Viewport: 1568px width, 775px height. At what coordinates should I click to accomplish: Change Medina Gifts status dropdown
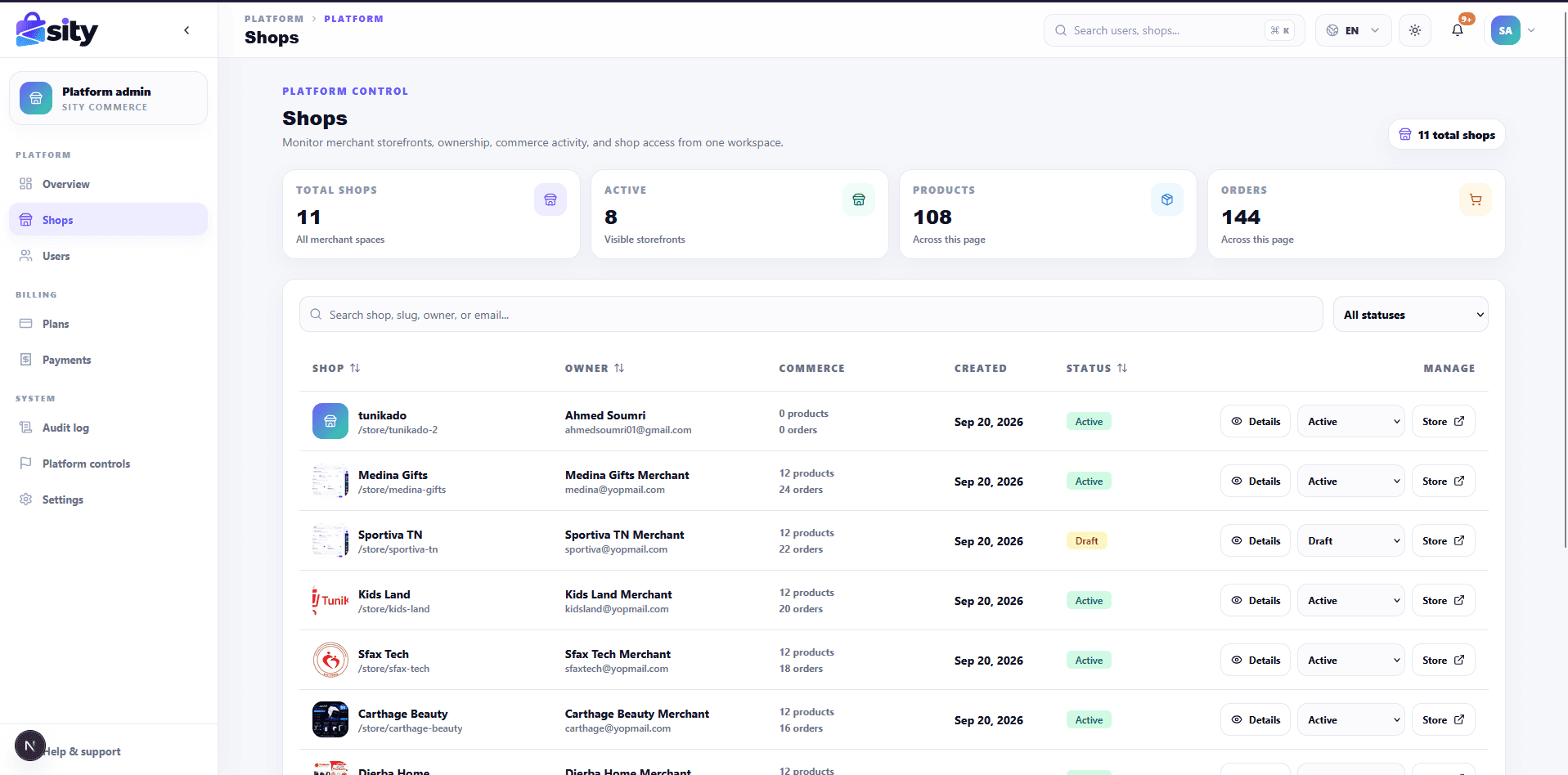(1351, 481)
